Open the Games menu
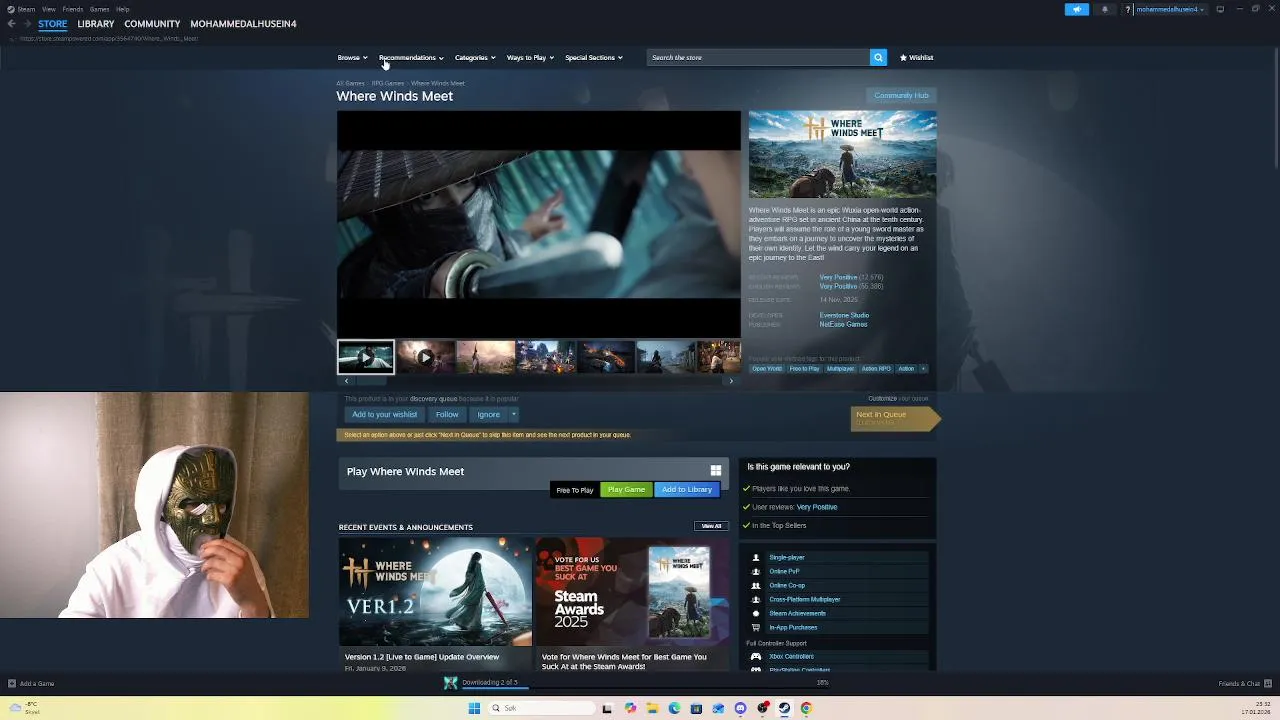Viewport: 1280px width, 720px height. [x=99, y=9]
